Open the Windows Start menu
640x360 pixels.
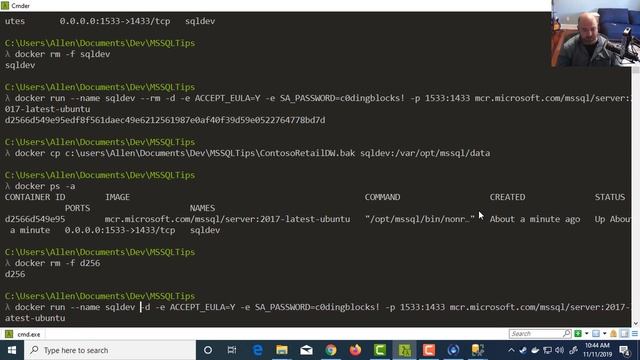[x=12, y=350]
